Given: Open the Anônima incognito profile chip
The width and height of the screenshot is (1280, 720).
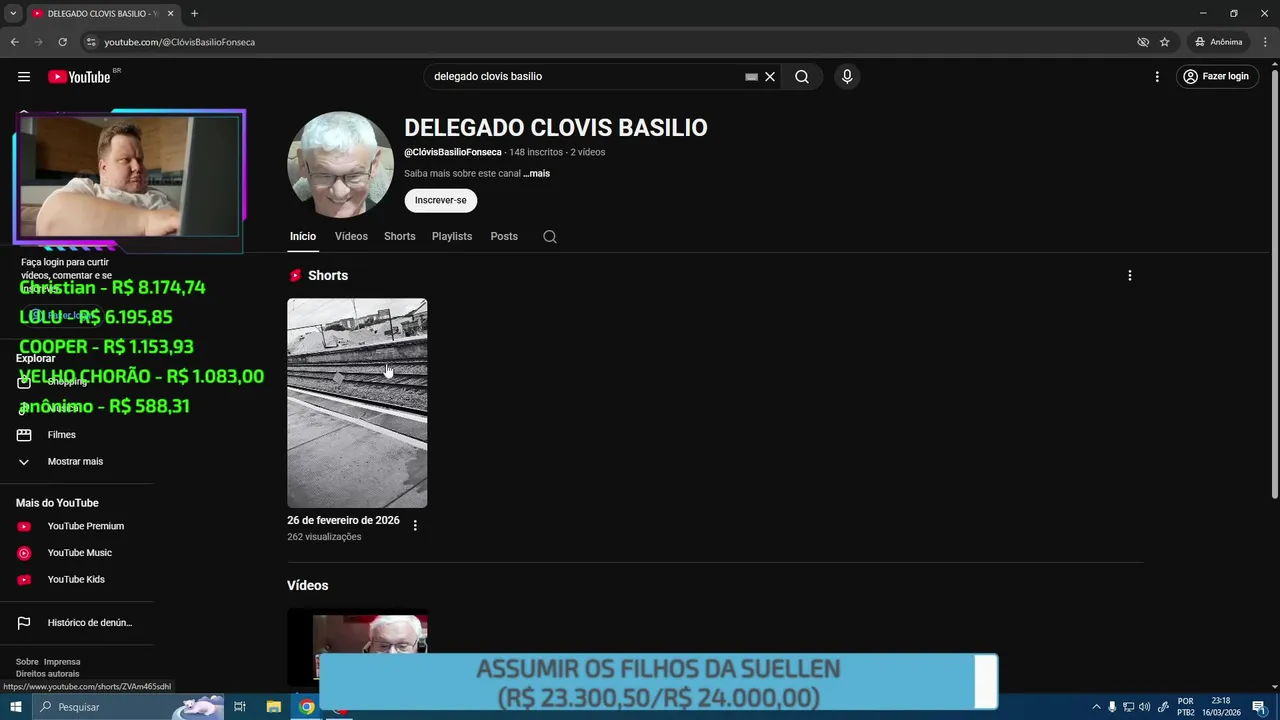Looking at the screenshot, I should (1218, 42).
